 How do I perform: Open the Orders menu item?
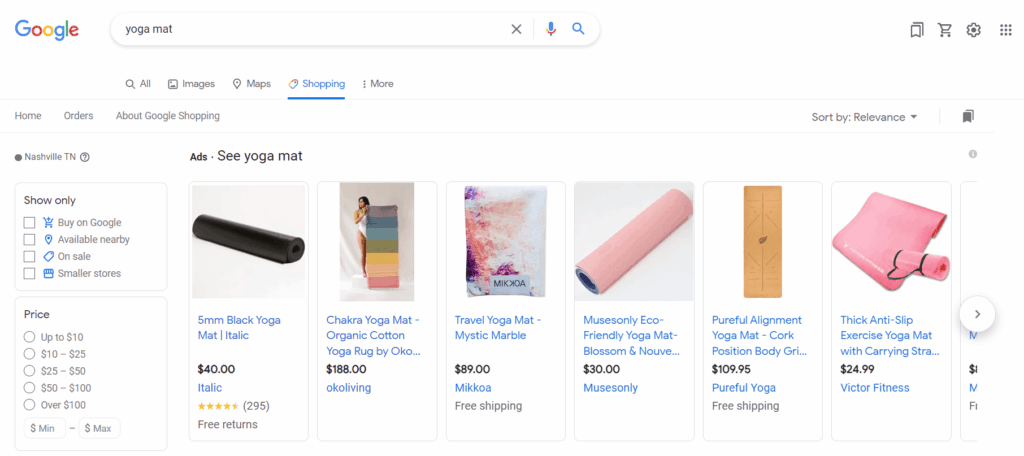(78, 116)
